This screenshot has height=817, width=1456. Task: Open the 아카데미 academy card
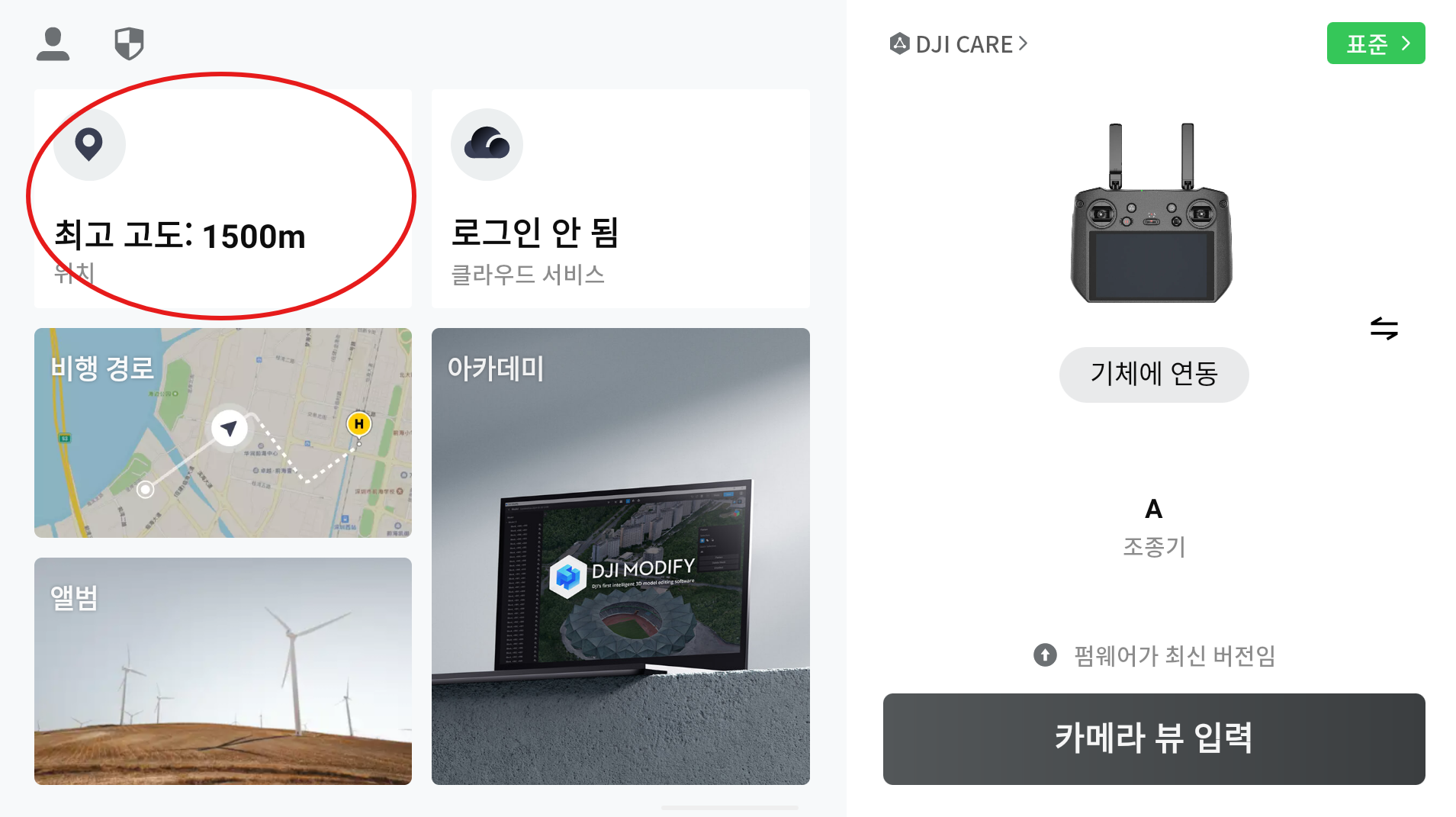coord(621,556)
